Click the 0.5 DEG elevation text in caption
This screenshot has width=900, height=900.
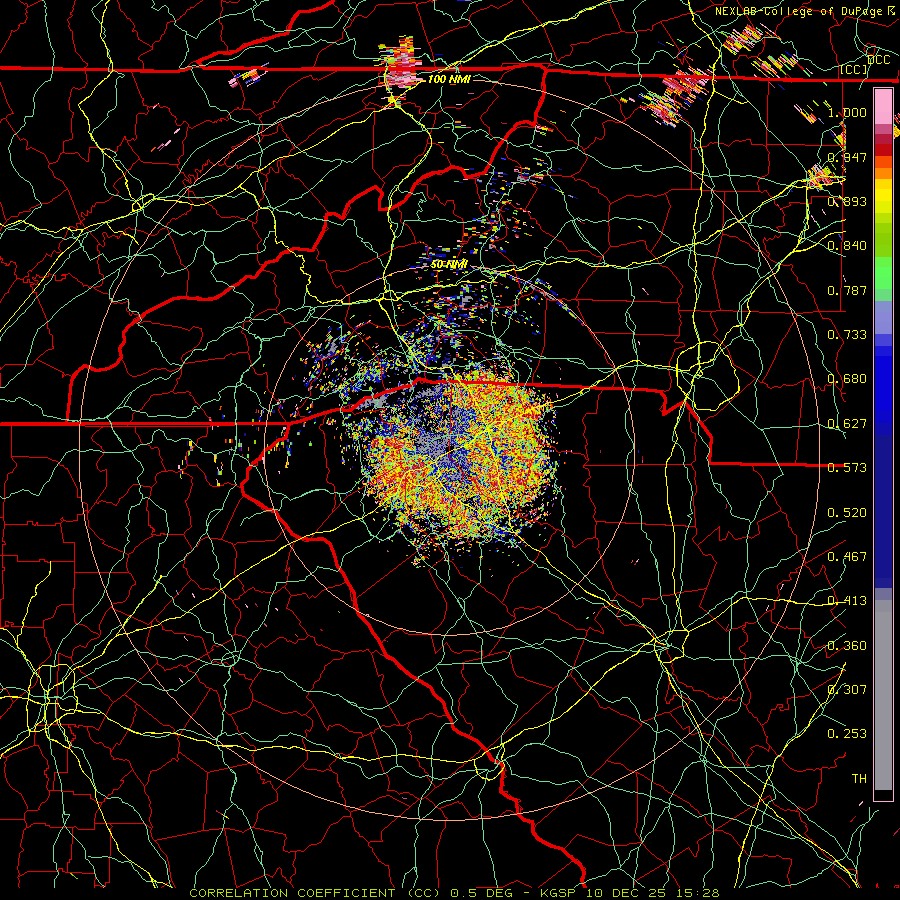(x=482, y=893)
